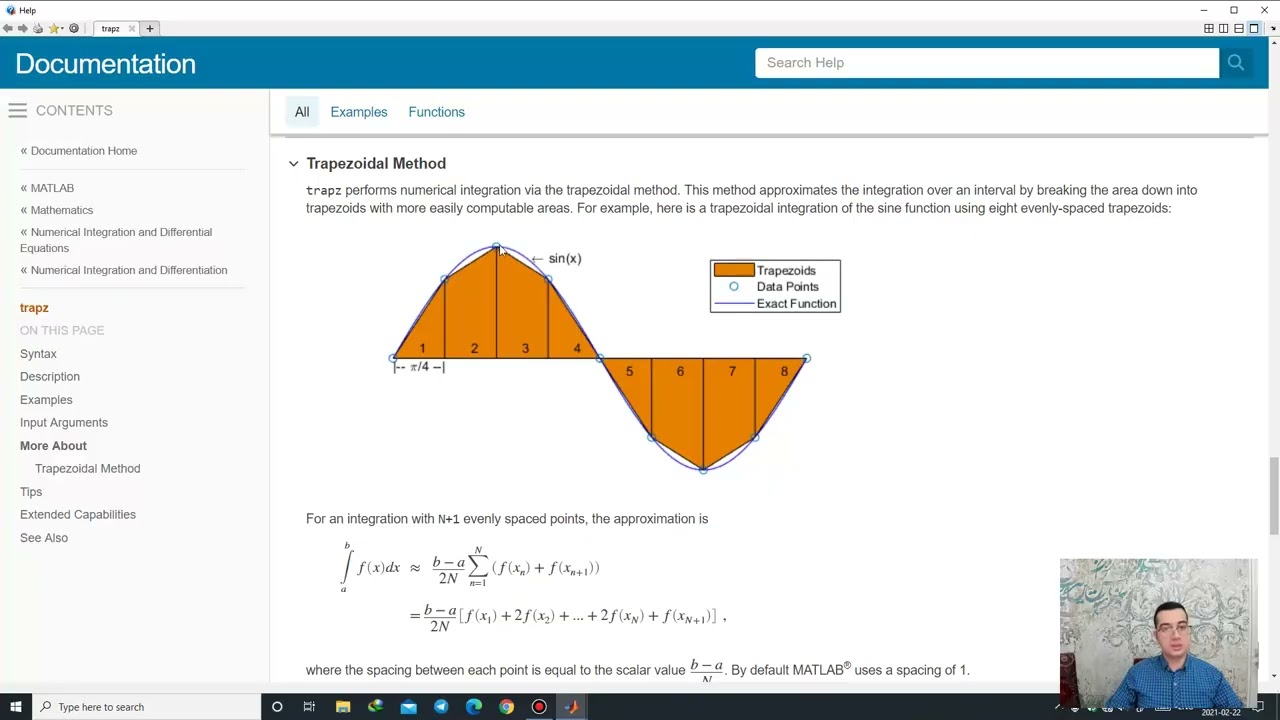Jump to More About
This screenshot has height=720, width=1280.
[53, 446]
